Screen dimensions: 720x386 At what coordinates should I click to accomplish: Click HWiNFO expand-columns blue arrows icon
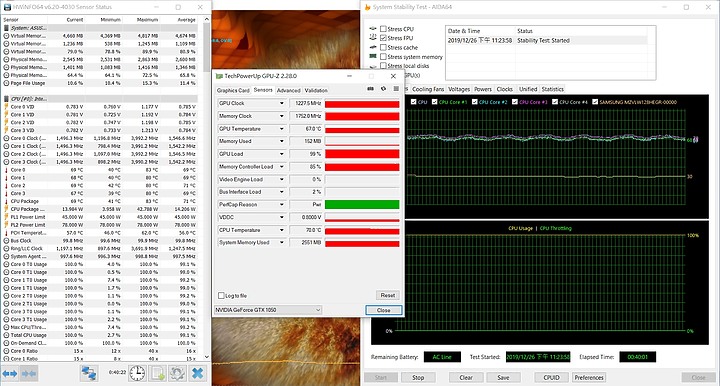(10, 374)
